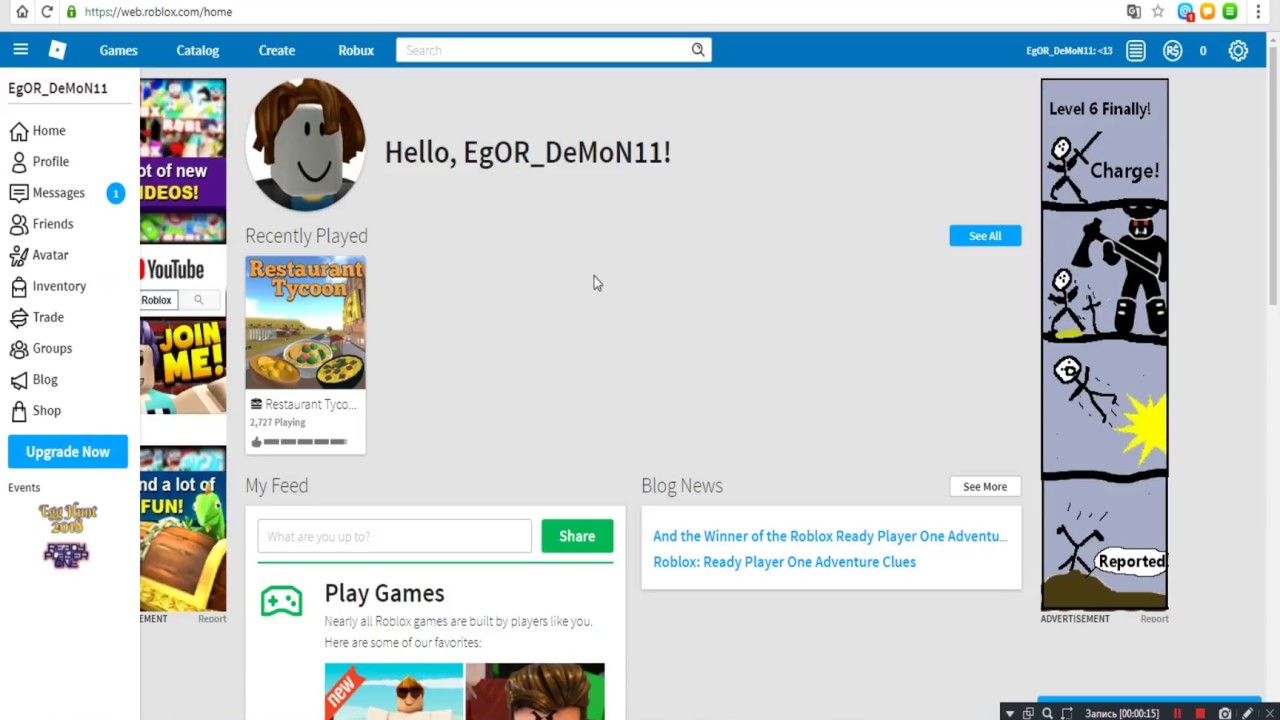Click the Home sidebar icon
Image resolution: width=1280 pixels, height=720 pixels.
[19, 131]
